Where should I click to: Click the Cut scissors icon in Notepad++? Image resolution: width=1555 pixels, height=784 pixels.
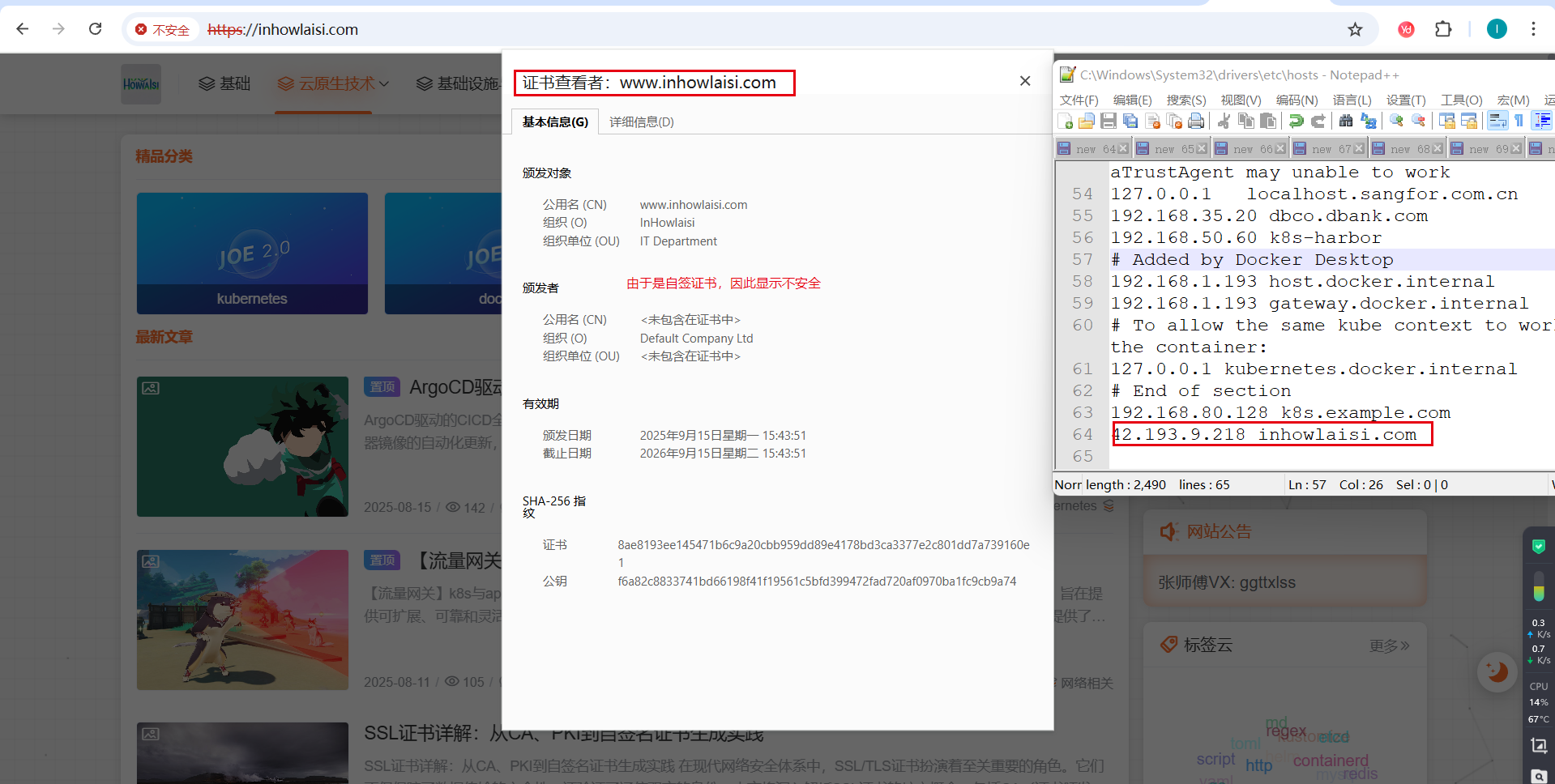pyautogui.click(x=1224, y=121)
